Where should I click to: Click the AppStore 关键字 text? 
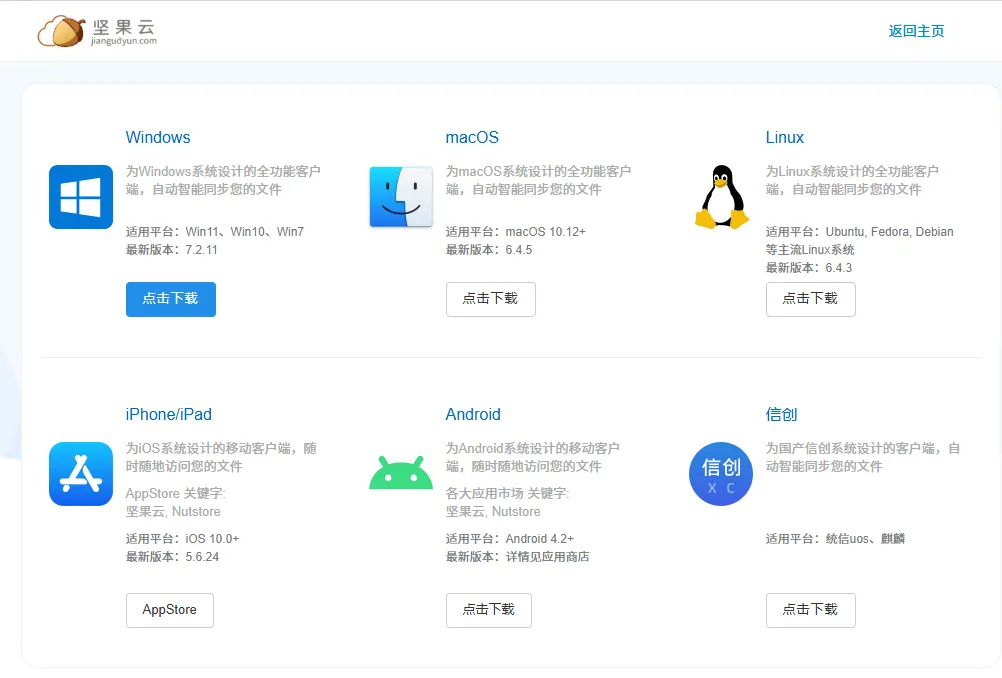tap(176, 493)
